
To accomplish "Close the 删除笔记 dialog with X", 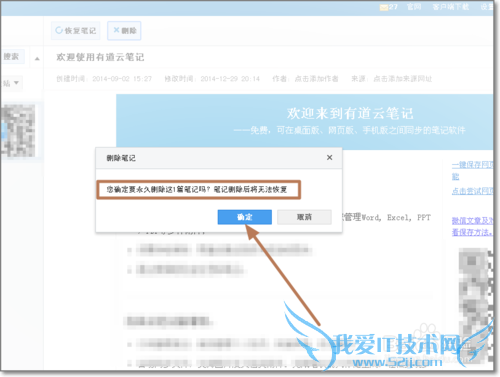I will (x=329, y=158).
